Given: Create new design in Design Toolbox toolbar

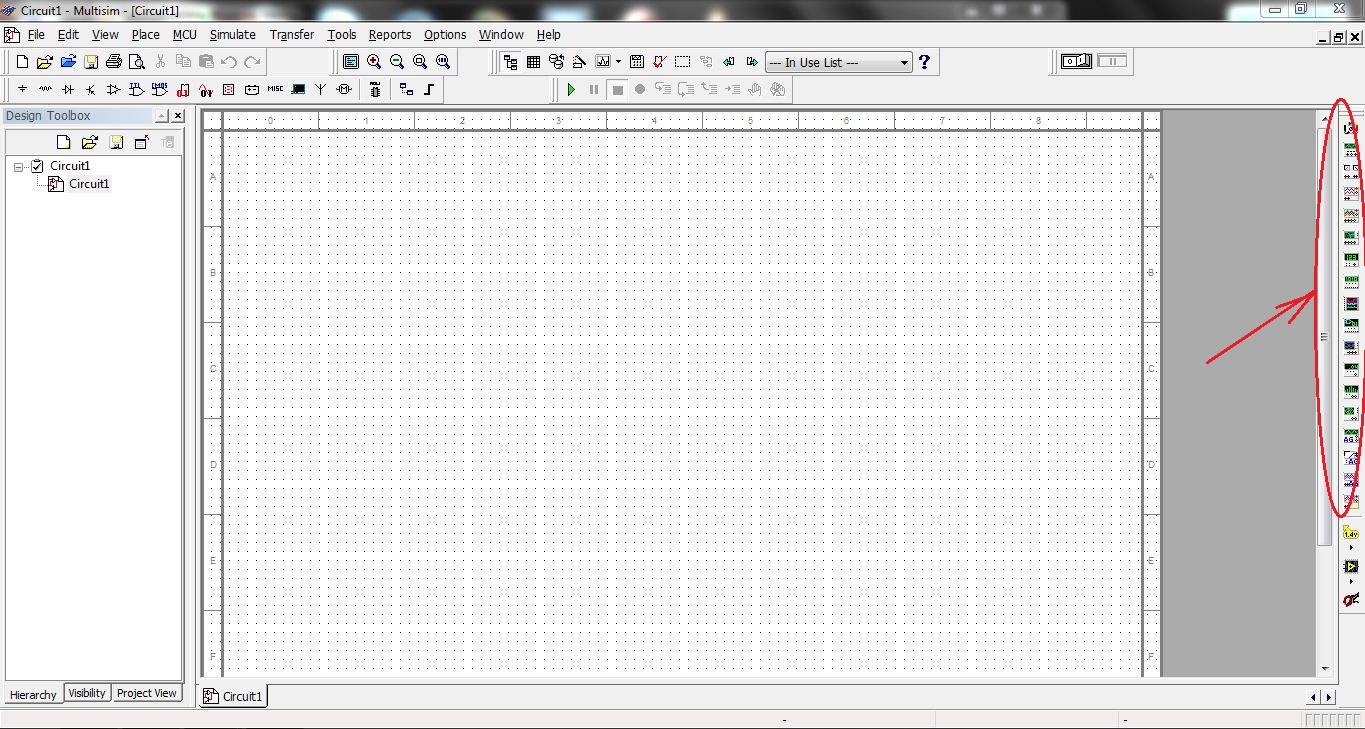Looking at the screenshot, I should click(64, 142).
